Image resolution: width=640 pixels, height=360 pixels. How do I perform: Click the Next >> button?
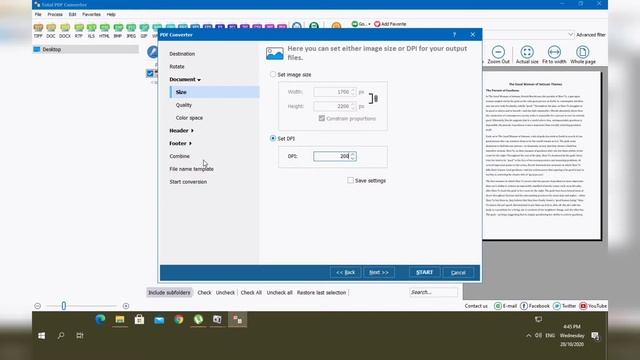point(379,272)
